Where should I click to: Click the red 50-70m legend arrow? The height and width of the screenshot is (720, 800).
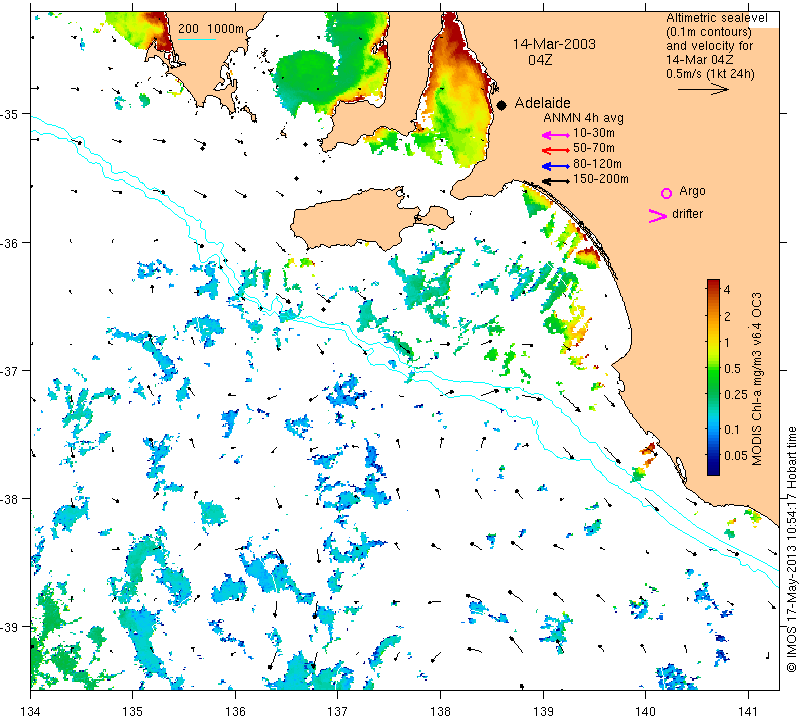tap(555, 150)
